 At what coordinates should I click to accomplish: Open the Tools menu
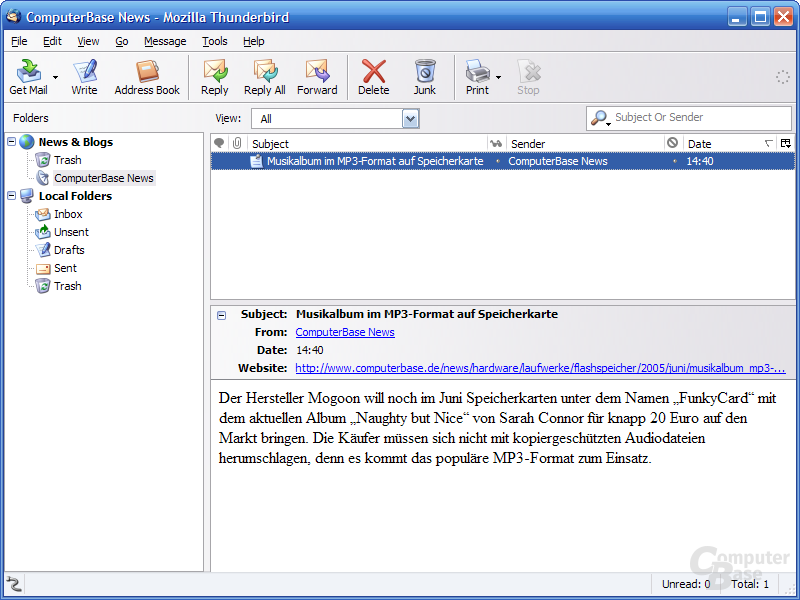(214, 41)
